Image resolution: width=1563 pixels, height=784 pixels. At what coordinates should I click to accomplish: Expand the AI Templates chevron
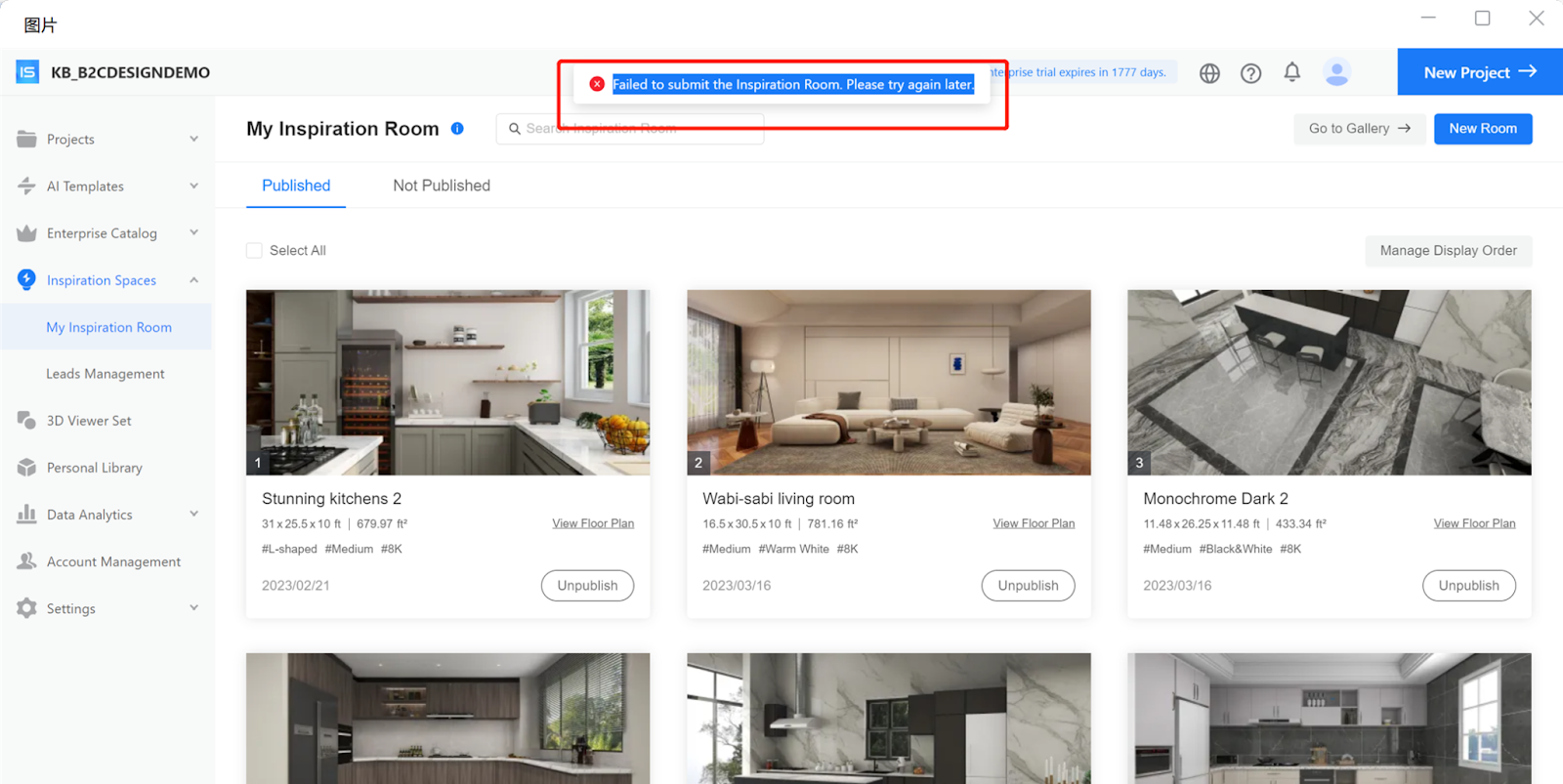tap(193, 186)
